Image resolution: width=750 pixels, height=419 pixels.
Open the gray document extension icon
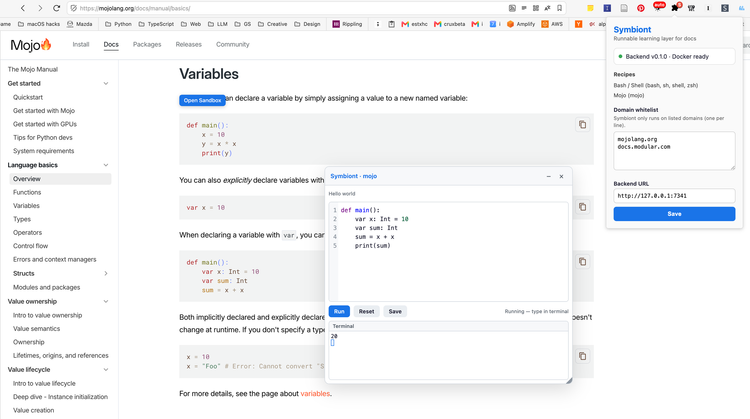pyautogui.click(x=624, y=8)
